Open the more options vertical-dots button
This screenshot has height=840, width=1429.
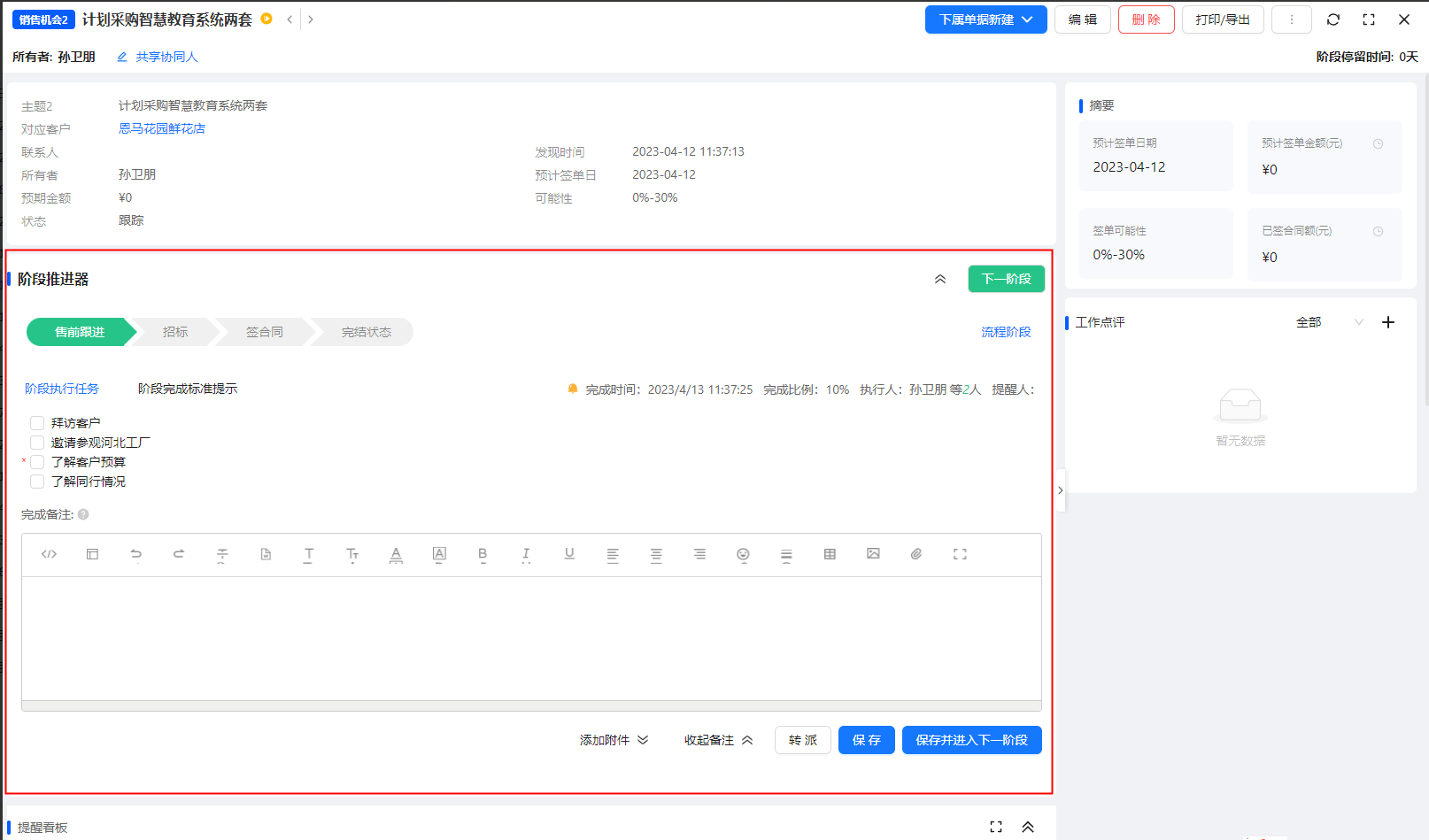1292,19
